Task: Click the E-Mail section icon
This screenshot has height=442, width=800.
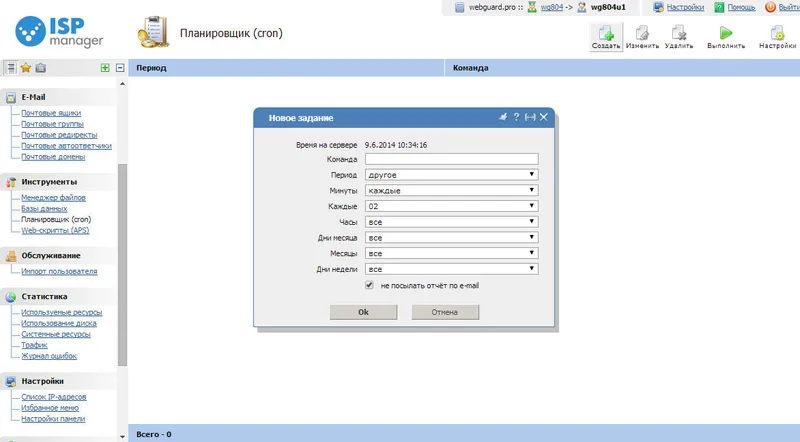Action: click(11, 97)
